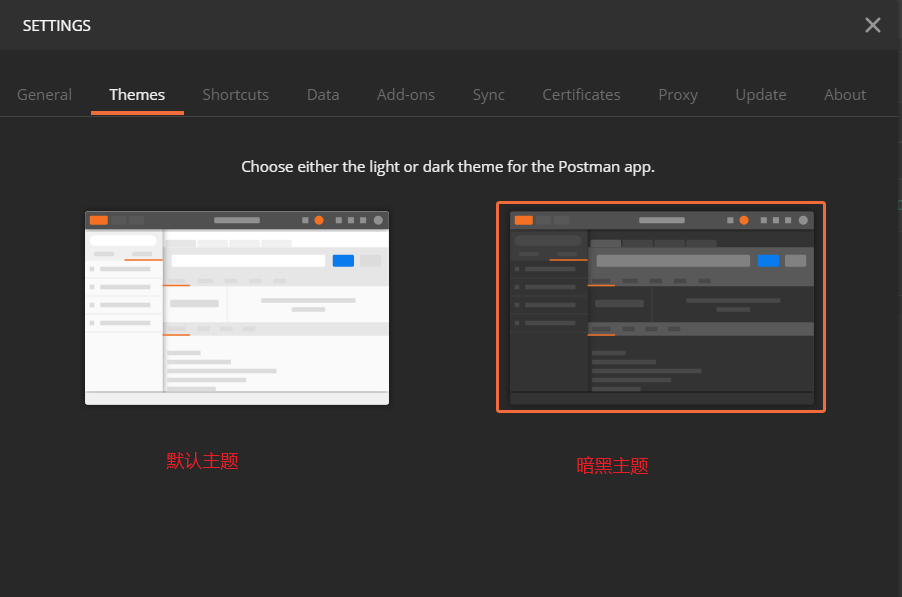
Task: Open the Proxy tab
Action: [678, 95]
